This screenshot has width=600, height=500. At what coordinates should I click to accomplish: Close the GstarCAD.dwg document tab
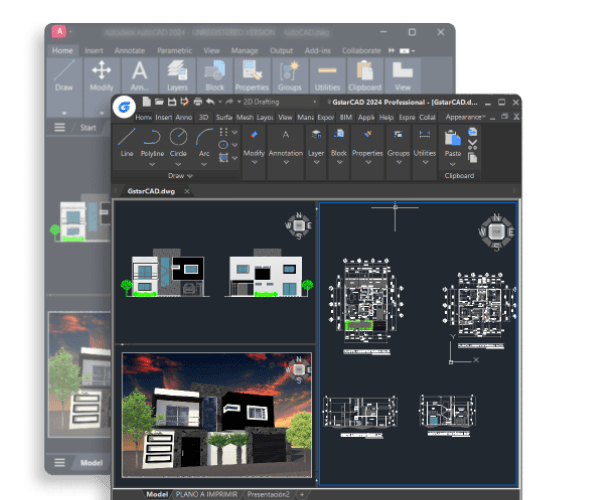(x=187, y=191)
